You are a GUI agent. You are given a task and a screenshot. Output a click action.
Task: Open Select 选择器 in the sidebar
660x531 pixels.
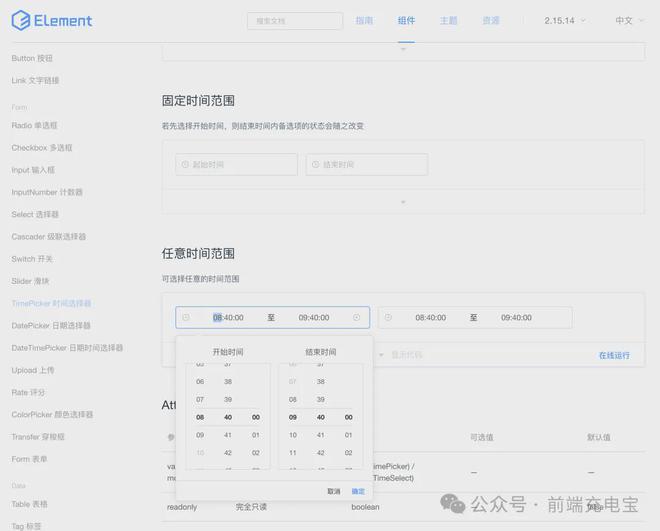coord(35,215)
